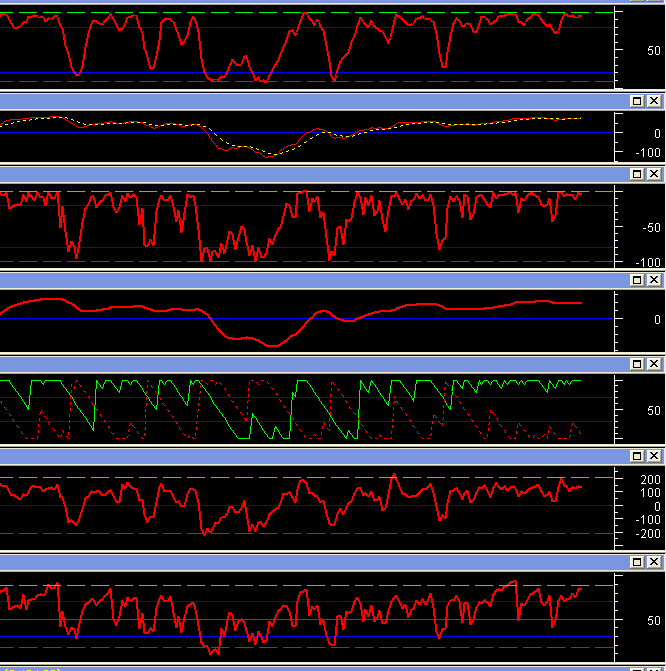The width and height of the screenshot is (666, 671).
Task: Close the panel with the -50 axis label
Action: [x=654, y=174]
